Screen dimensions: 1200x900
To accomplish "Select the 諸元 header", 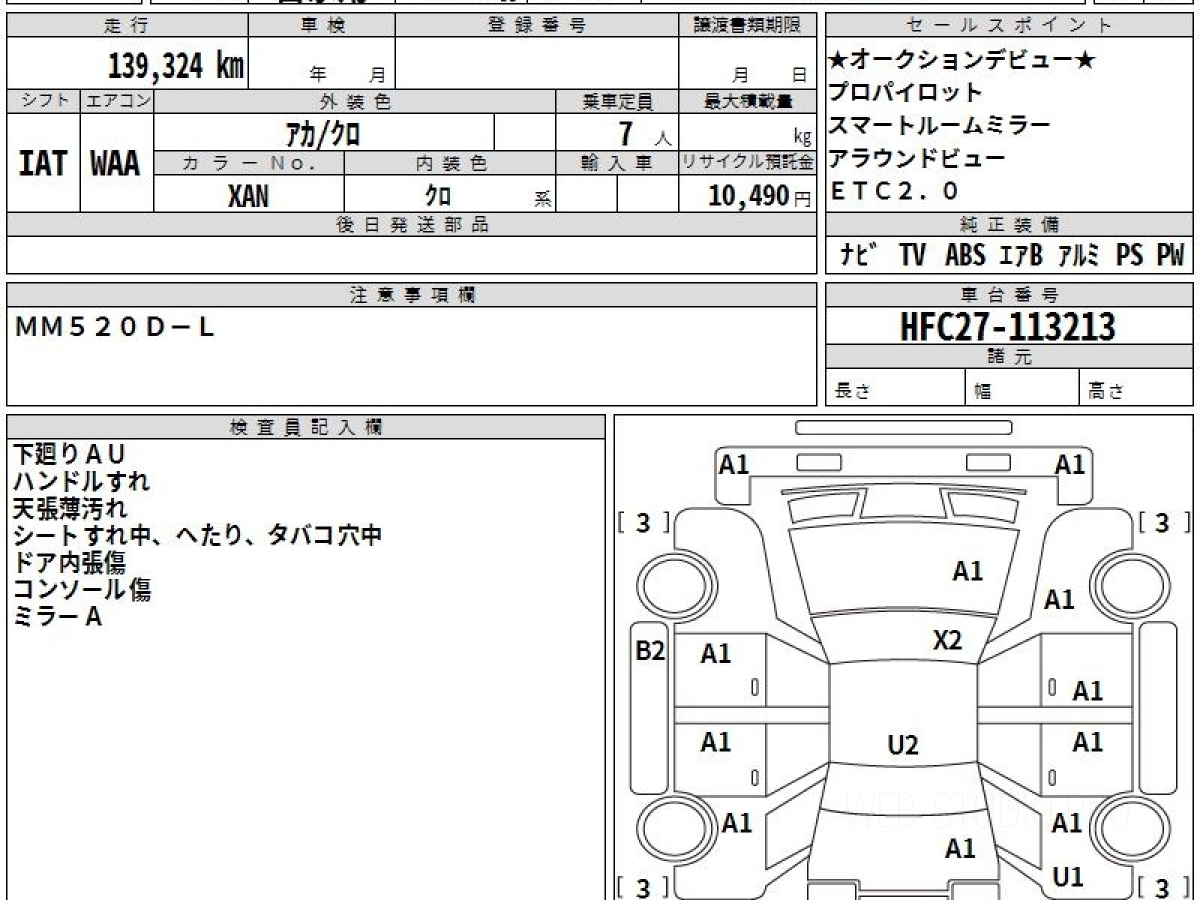I will pyautogui.click(x=1009, y=357).
